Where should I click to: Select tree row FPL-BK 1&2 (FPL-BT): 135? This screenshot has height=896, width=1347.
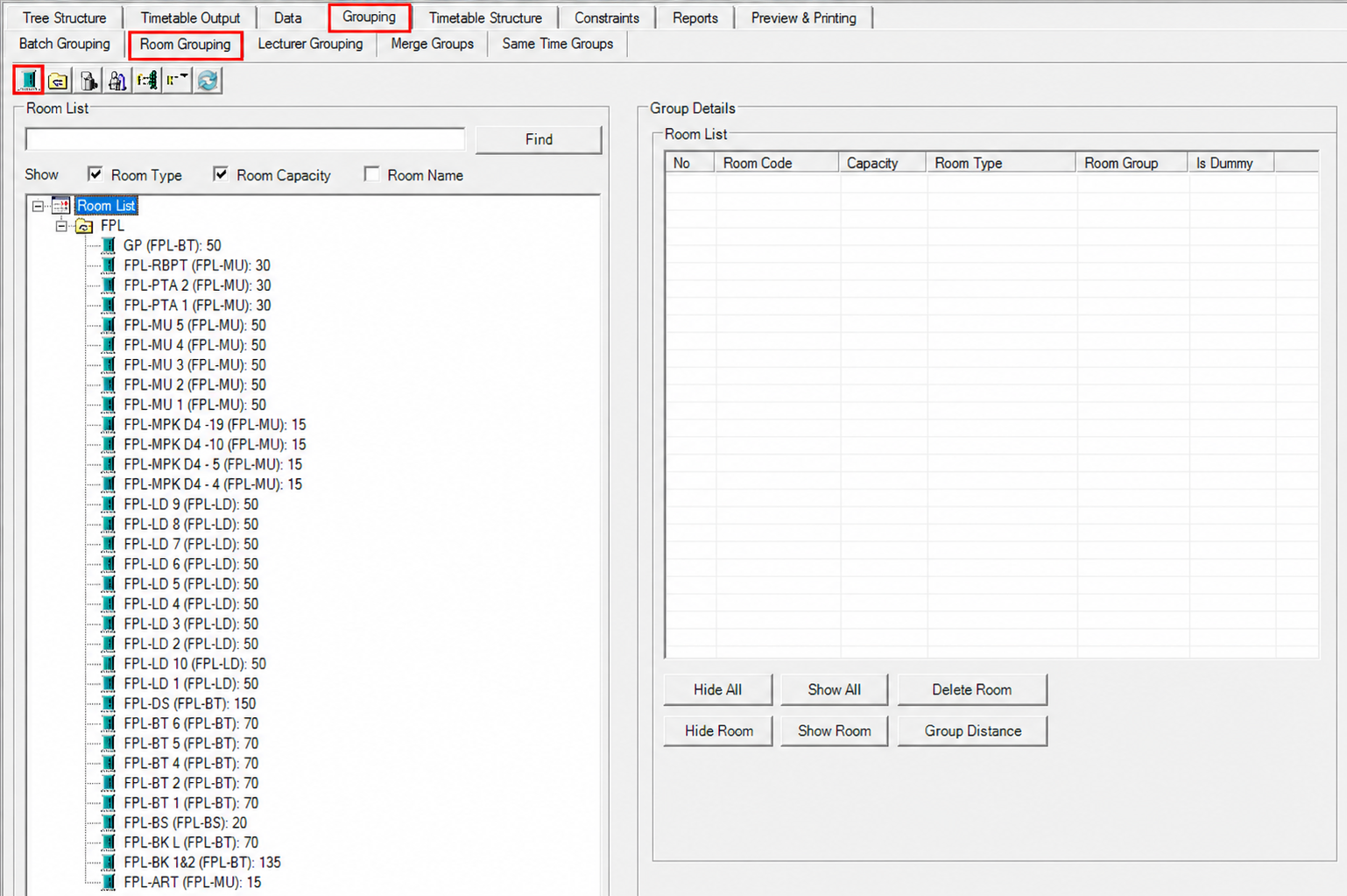pos(202,863)
